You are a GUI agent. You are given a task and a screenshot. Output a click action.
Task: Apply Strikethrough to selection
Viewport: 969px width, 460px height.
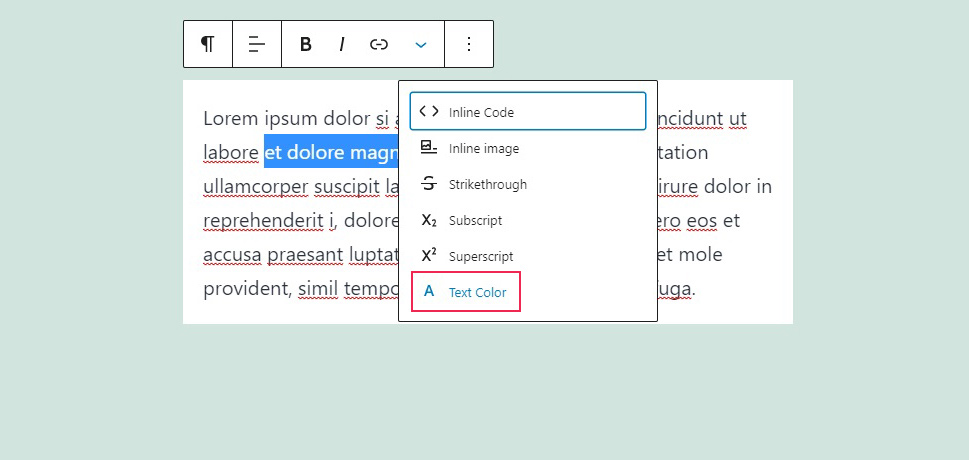pos(487,184)
